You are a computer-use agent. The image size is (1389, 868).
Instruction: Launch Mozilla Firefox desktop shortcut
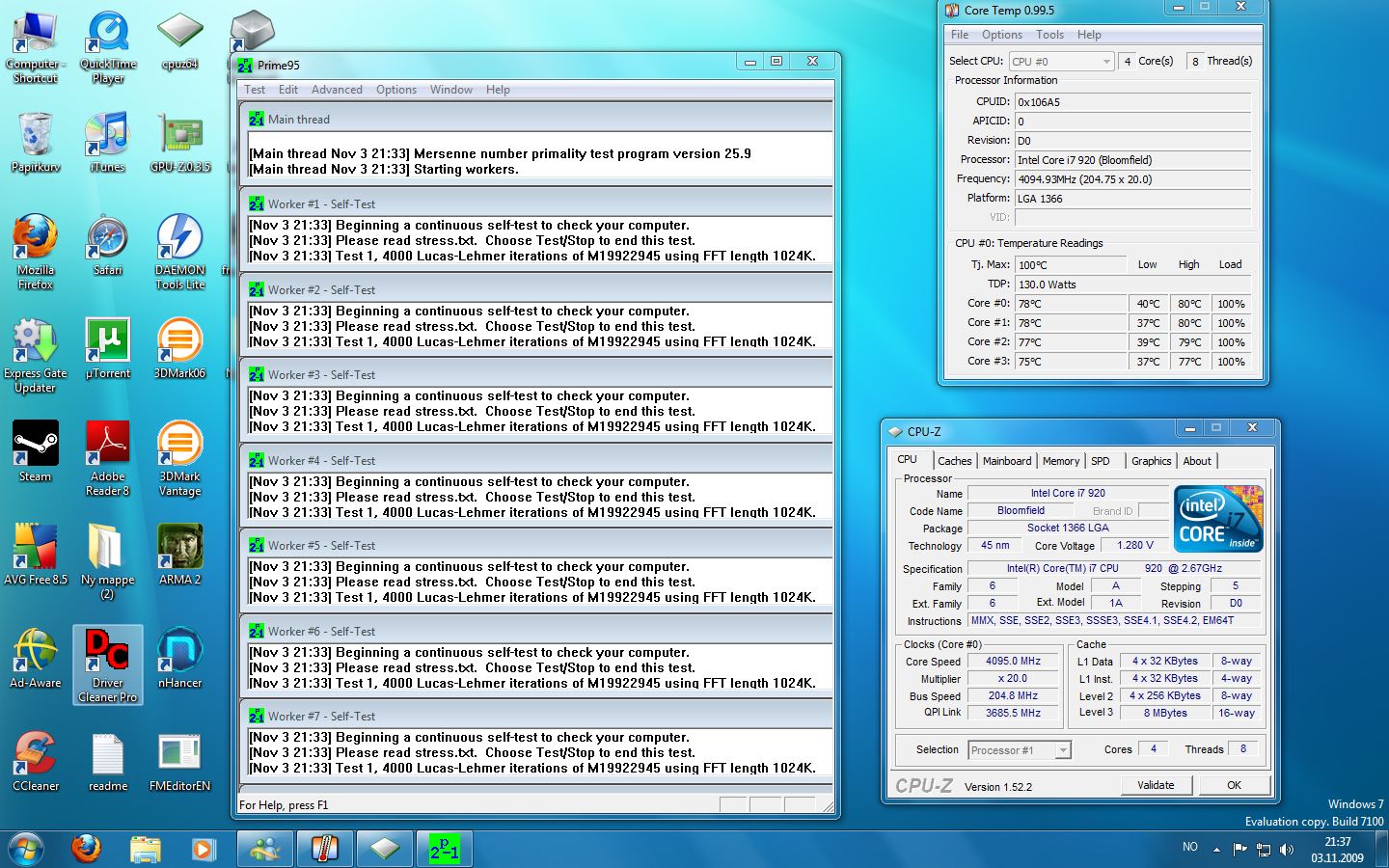pyautogui.click(x=36, y=252)
